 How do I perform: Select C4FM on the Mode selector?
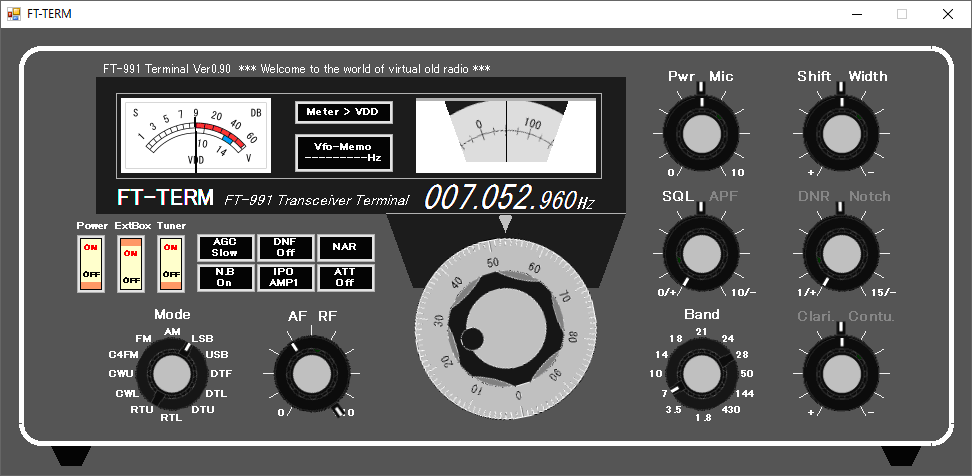[123, 355]
